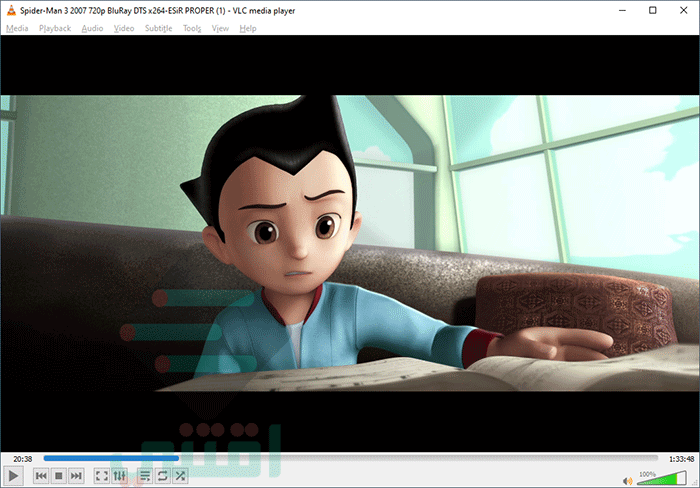Open the Audio menu

click(x=92, y=28)
